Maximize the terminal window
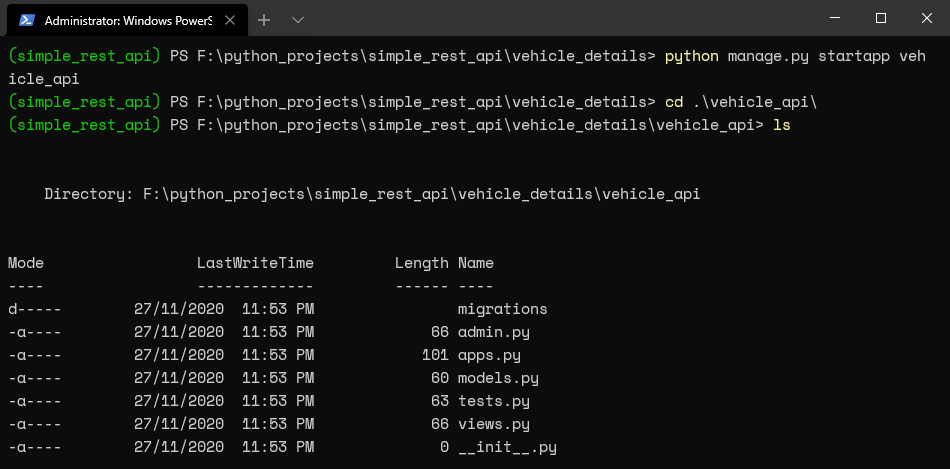The height and width of the screenshot is (469, 950). pos(881,18)
